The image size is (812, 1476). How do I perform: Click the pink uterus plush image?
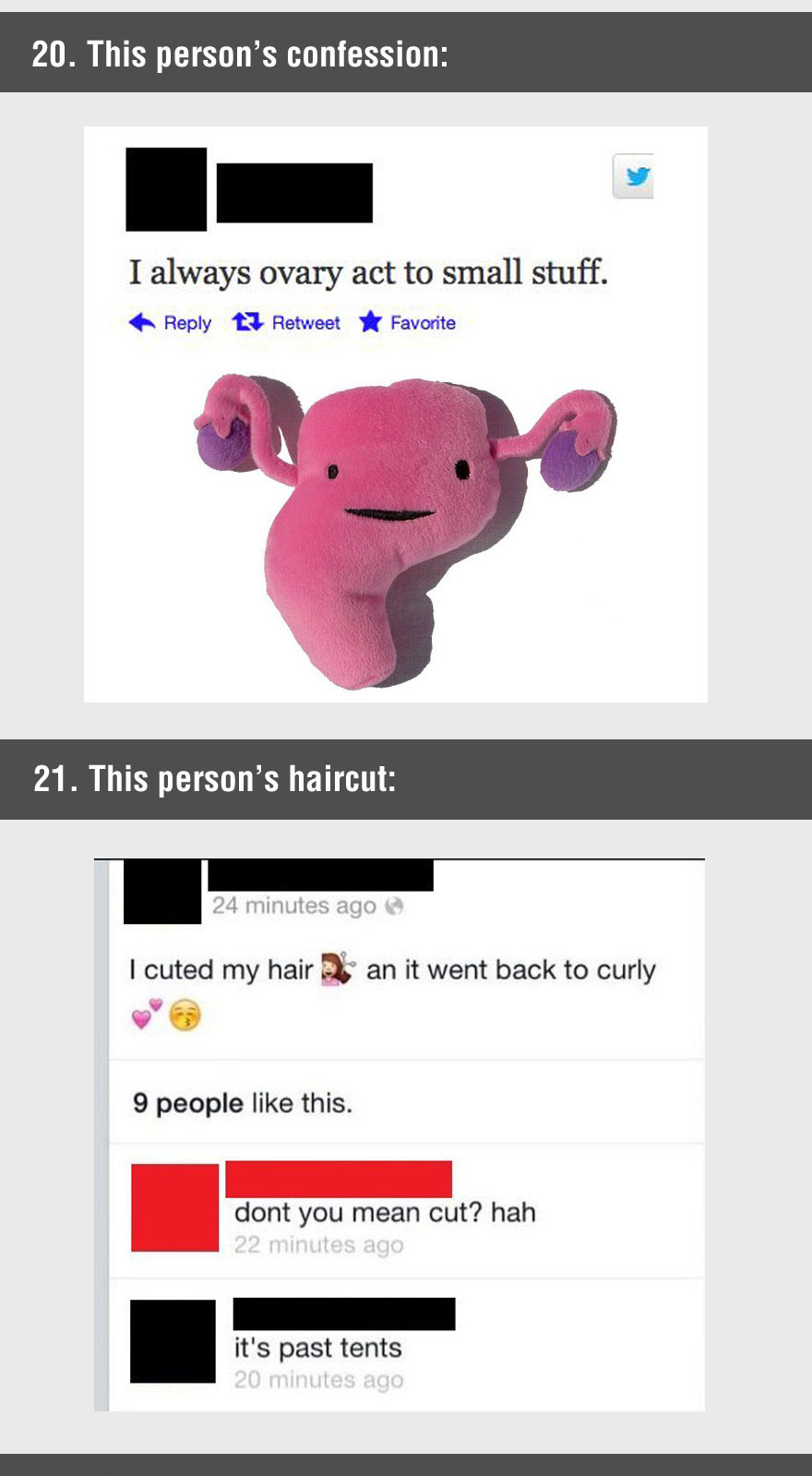click(404, 528)
